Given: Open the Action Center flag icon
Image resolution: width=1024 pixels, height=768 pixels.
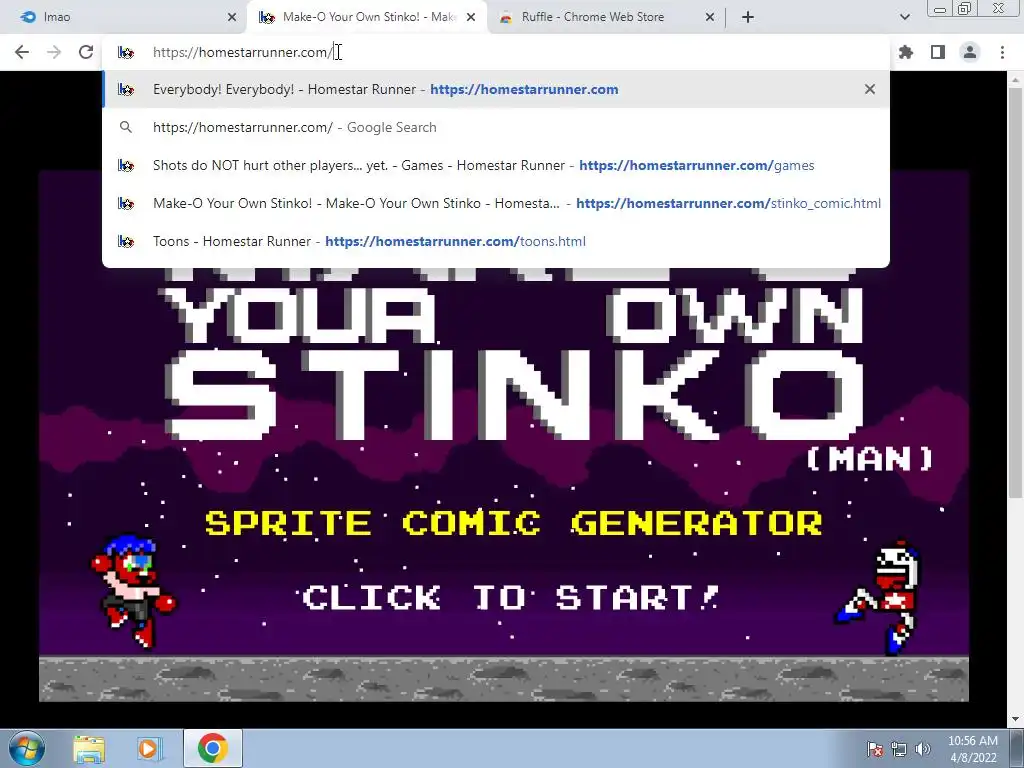Looking at the screenshot, I should point(875,749).
